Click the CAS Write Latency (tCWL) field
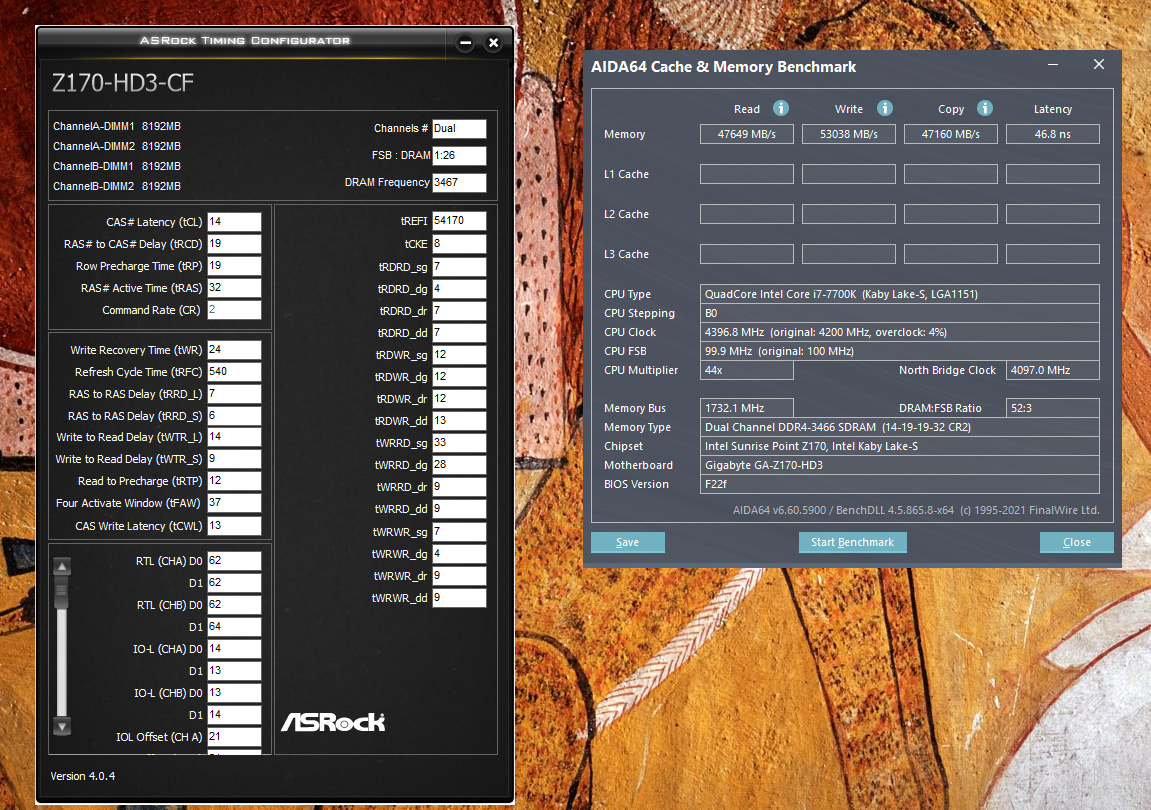 pyautogui.click(x=234, y=526)
